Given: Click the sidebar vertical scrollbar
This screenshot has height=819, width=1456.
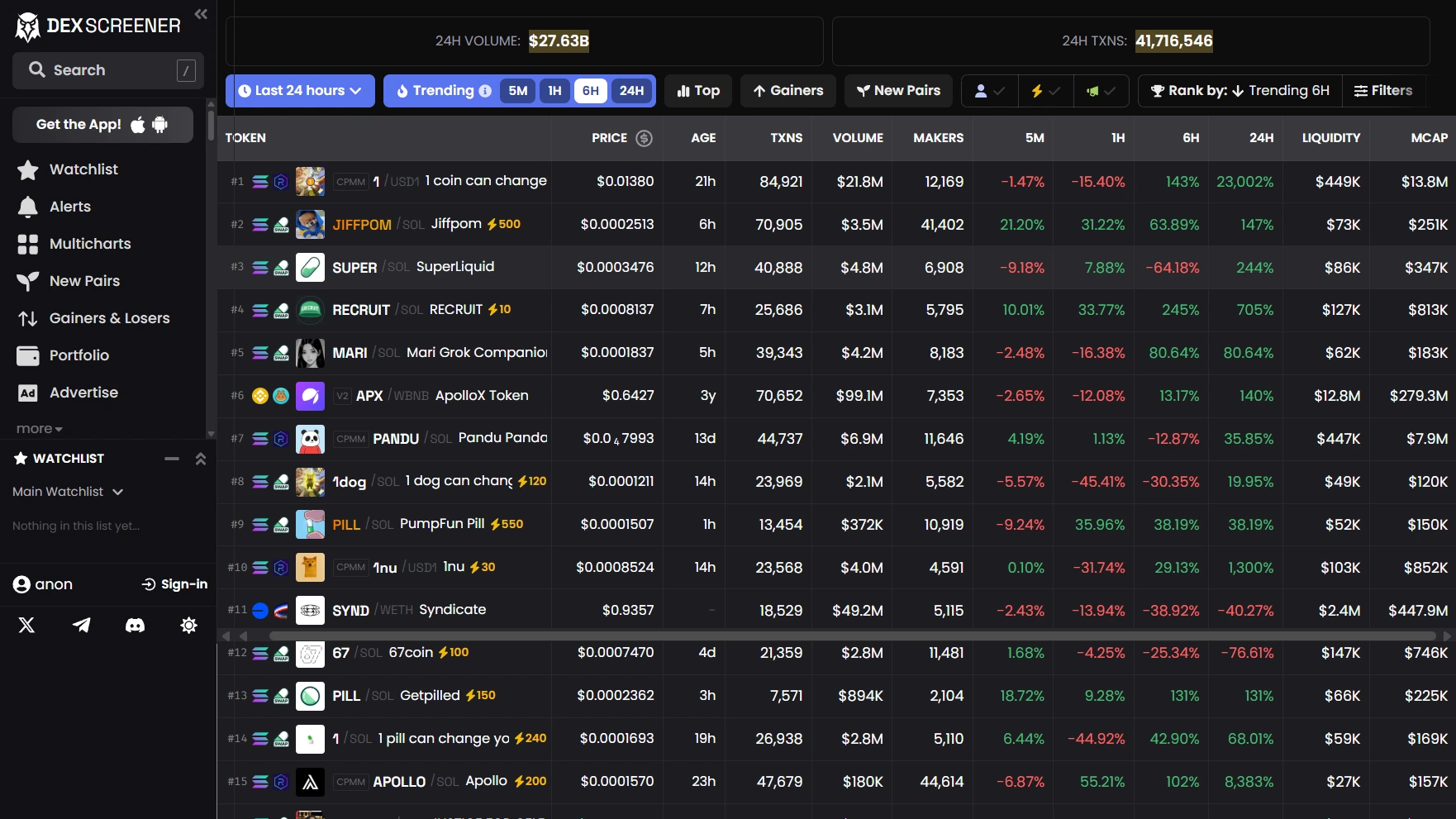Looking at the screenshot, I should point(211,126).
